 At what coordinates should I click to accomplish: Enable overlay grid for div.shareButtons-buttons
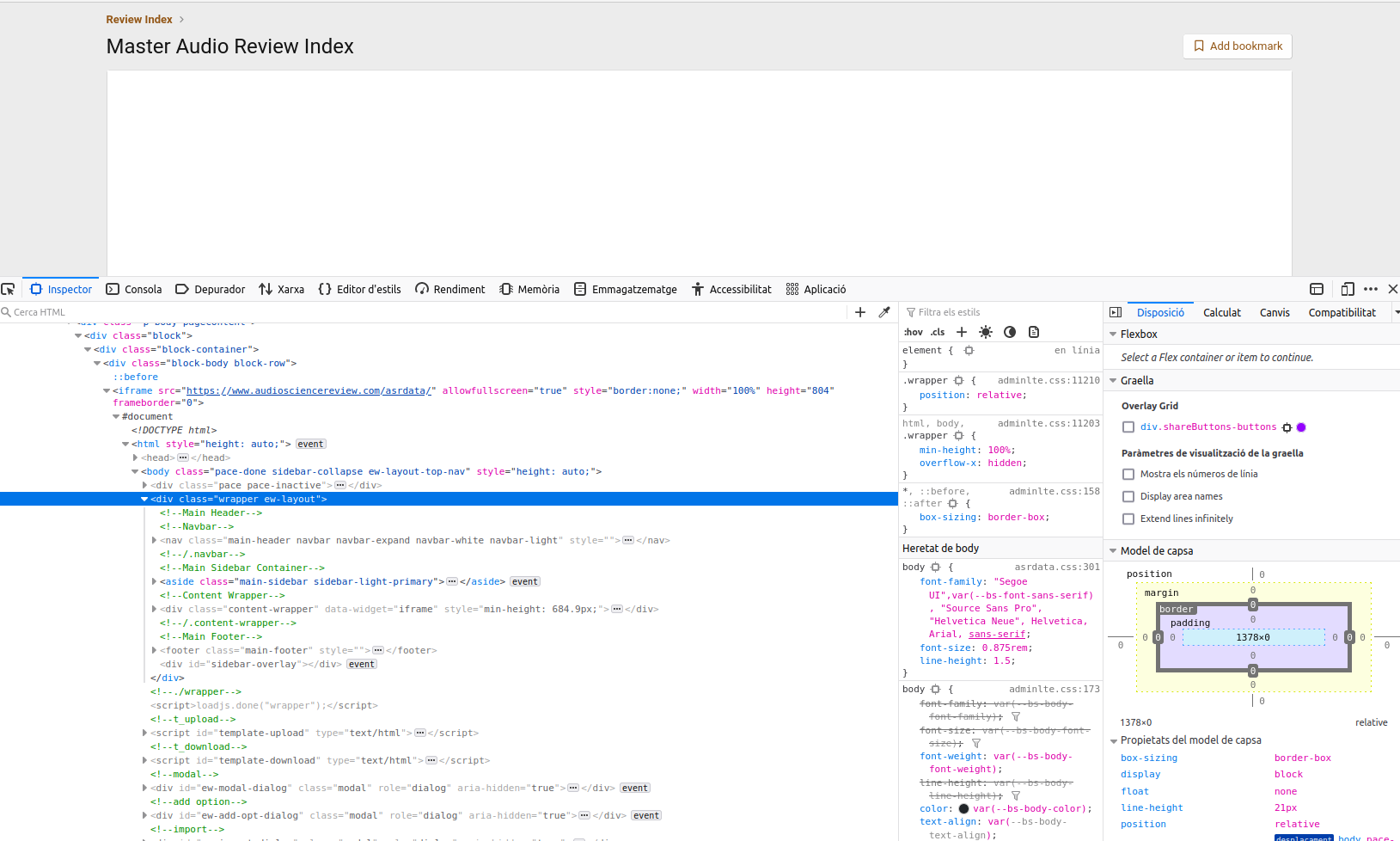[1128, 427]
